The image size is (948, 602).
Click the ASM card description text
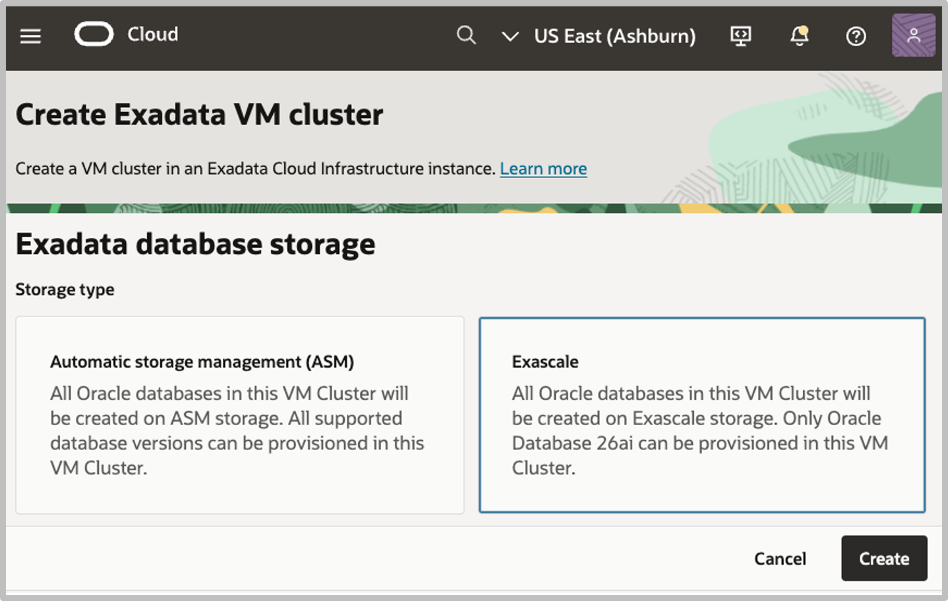(237, 430)
